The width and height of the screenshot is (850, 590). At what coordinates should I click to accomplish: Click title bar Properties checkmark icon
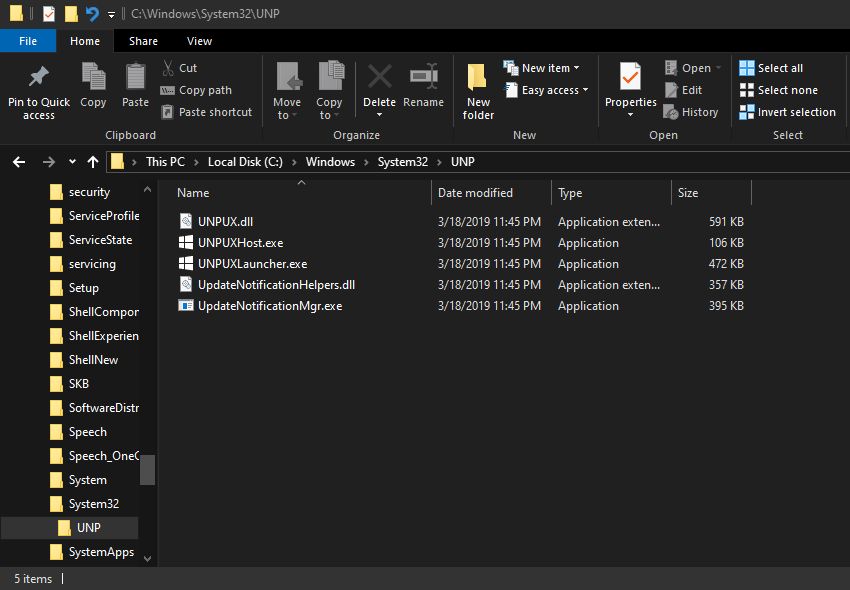[49, 14]
